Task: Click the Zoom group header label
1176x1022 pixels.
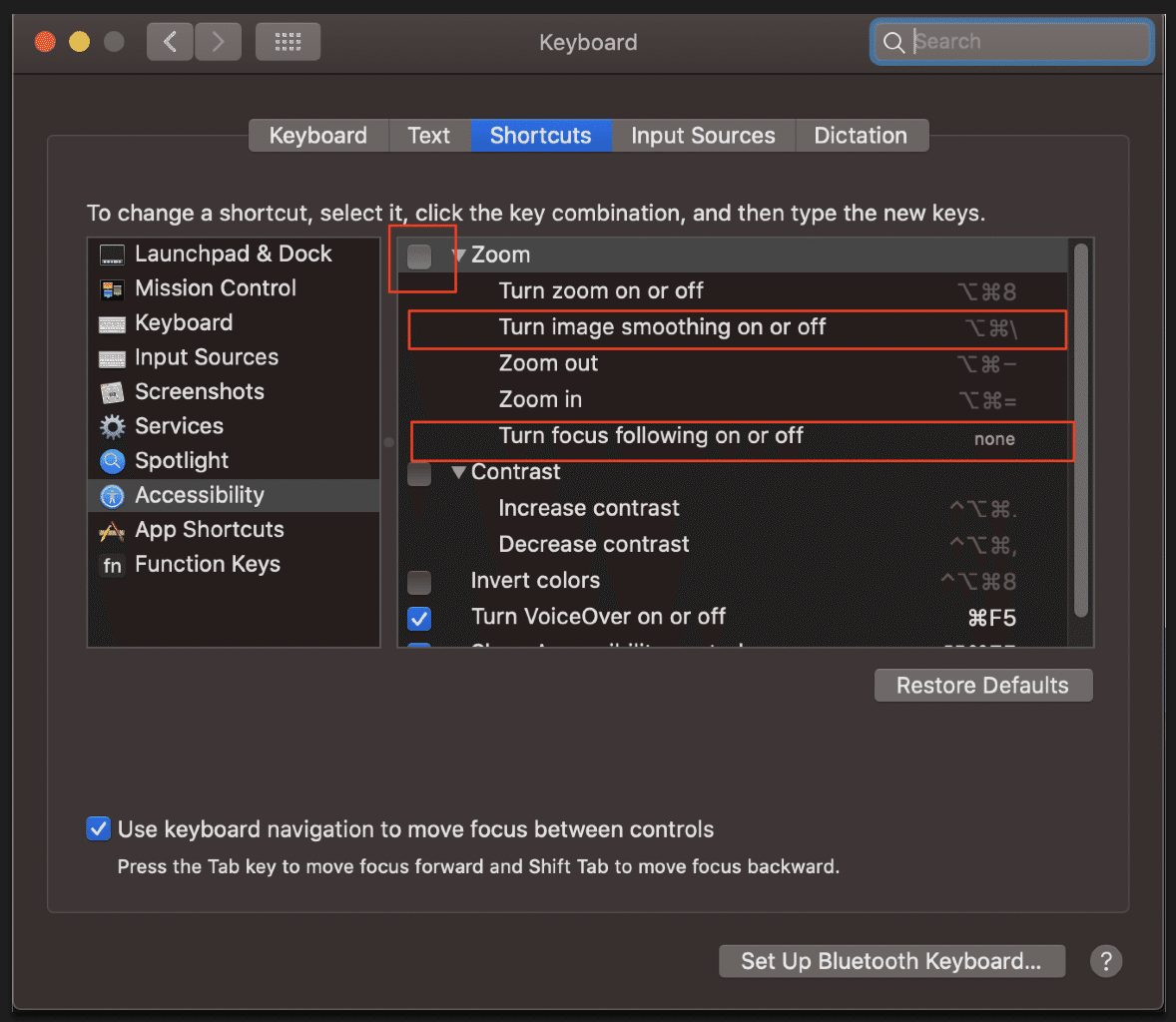Action: coord(500,255)
